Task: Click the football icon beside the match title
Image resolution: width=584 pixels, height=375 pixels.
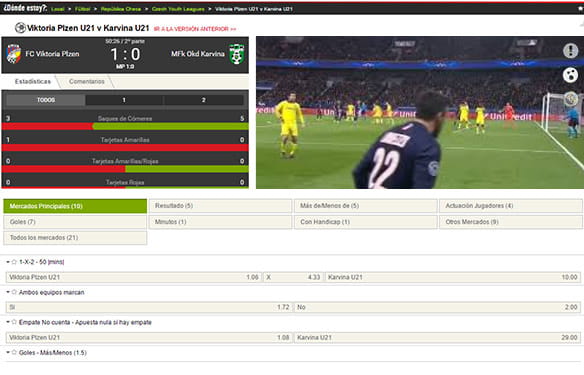Action: [x=20, y=28]
